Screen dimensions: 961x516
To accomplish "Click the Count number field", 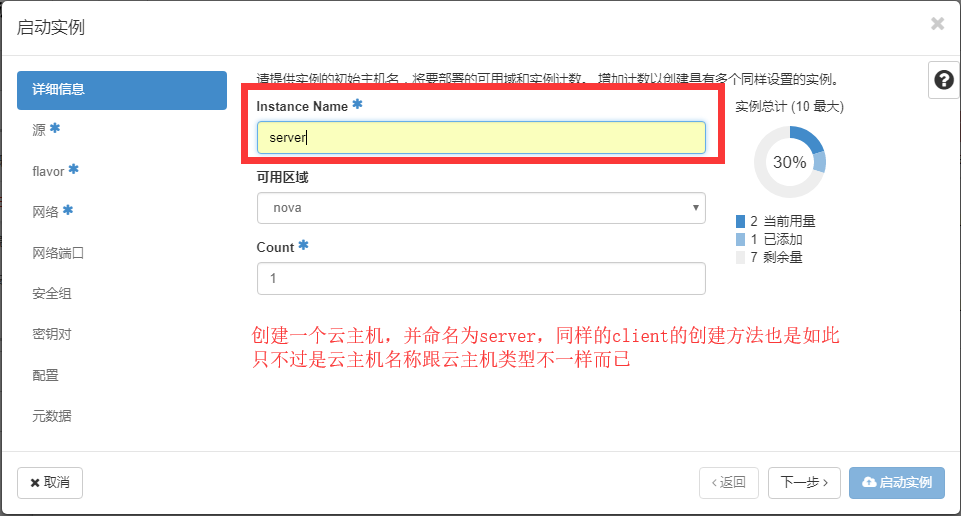I will [481, 278].
